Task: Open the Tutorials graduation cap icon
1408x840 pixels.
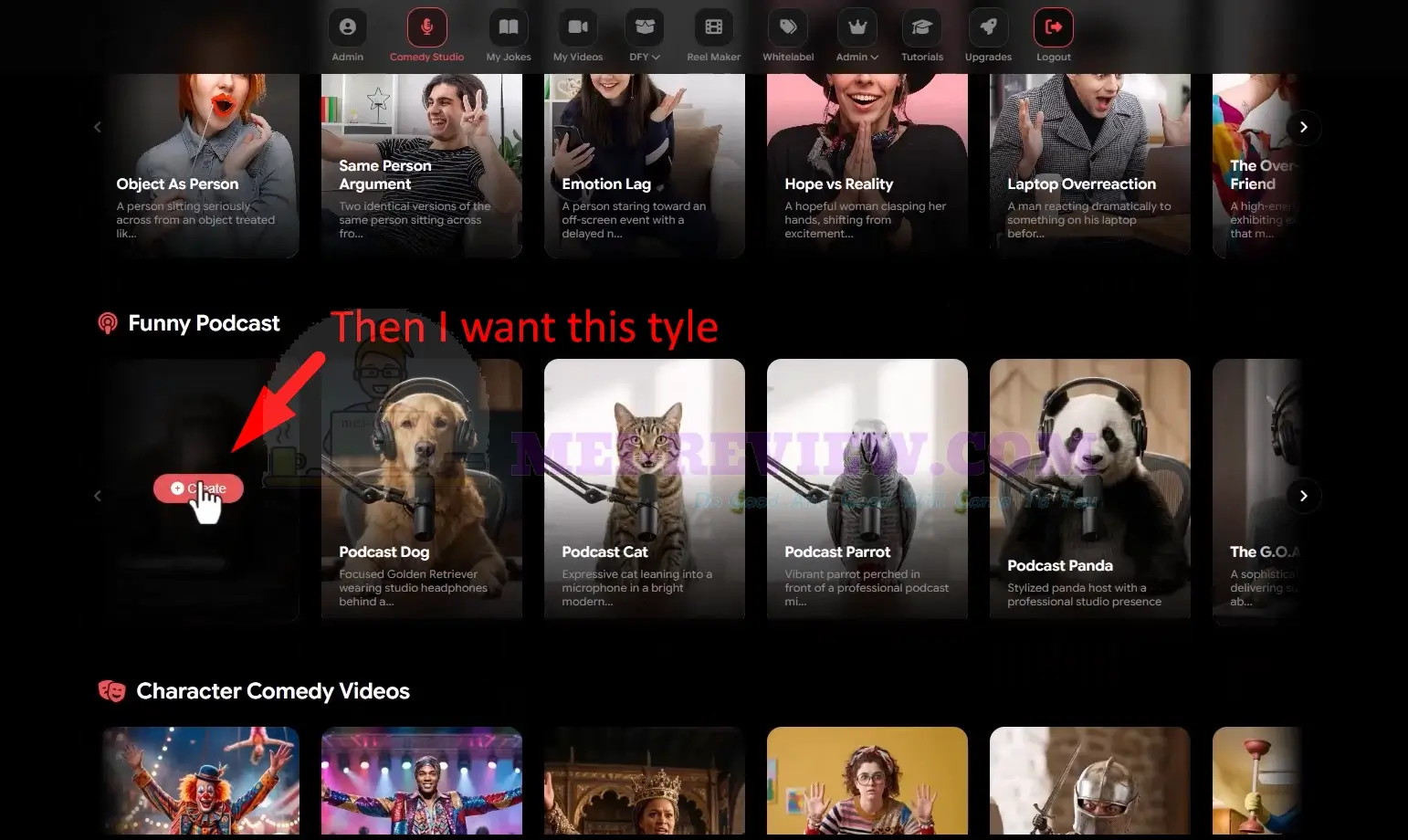Action: [x=922, y=27]
